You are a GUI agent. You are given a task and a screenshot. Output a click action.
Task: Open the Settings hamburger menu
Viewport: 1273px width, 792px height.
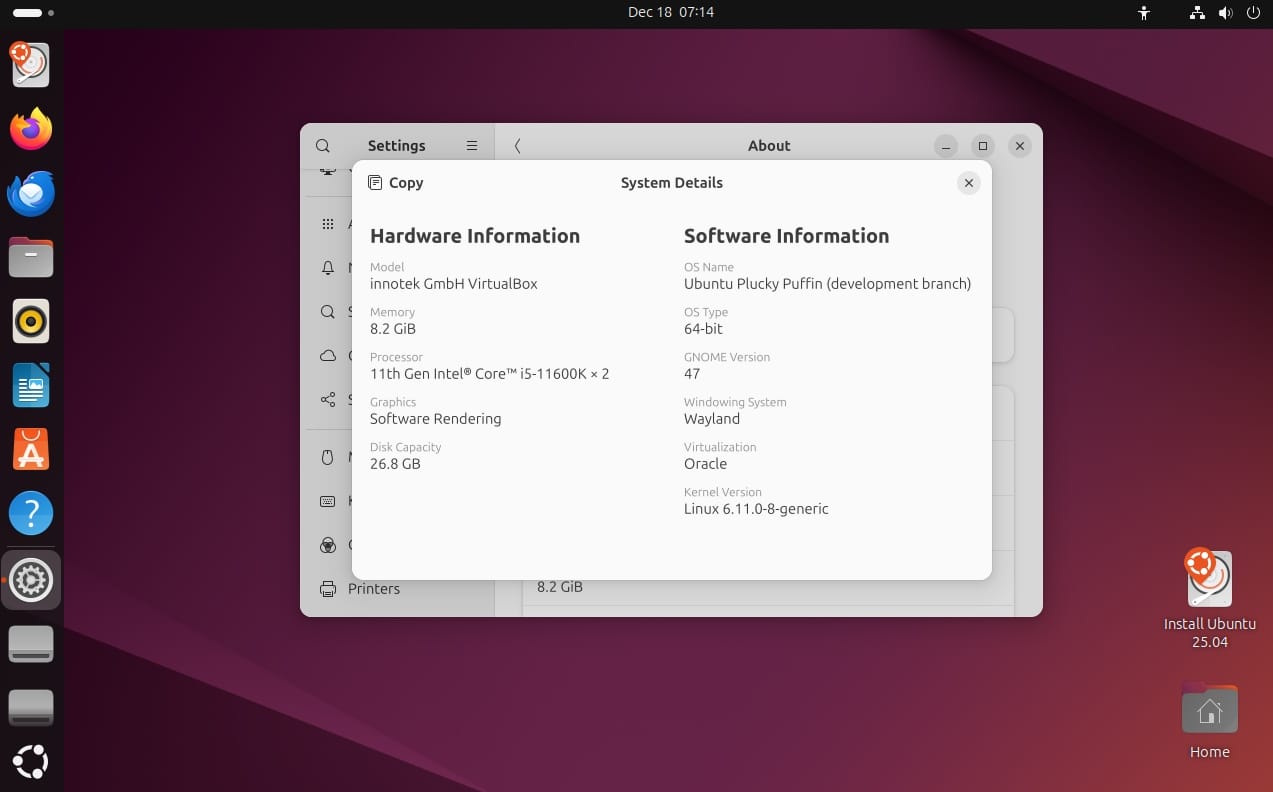point(471,145)
